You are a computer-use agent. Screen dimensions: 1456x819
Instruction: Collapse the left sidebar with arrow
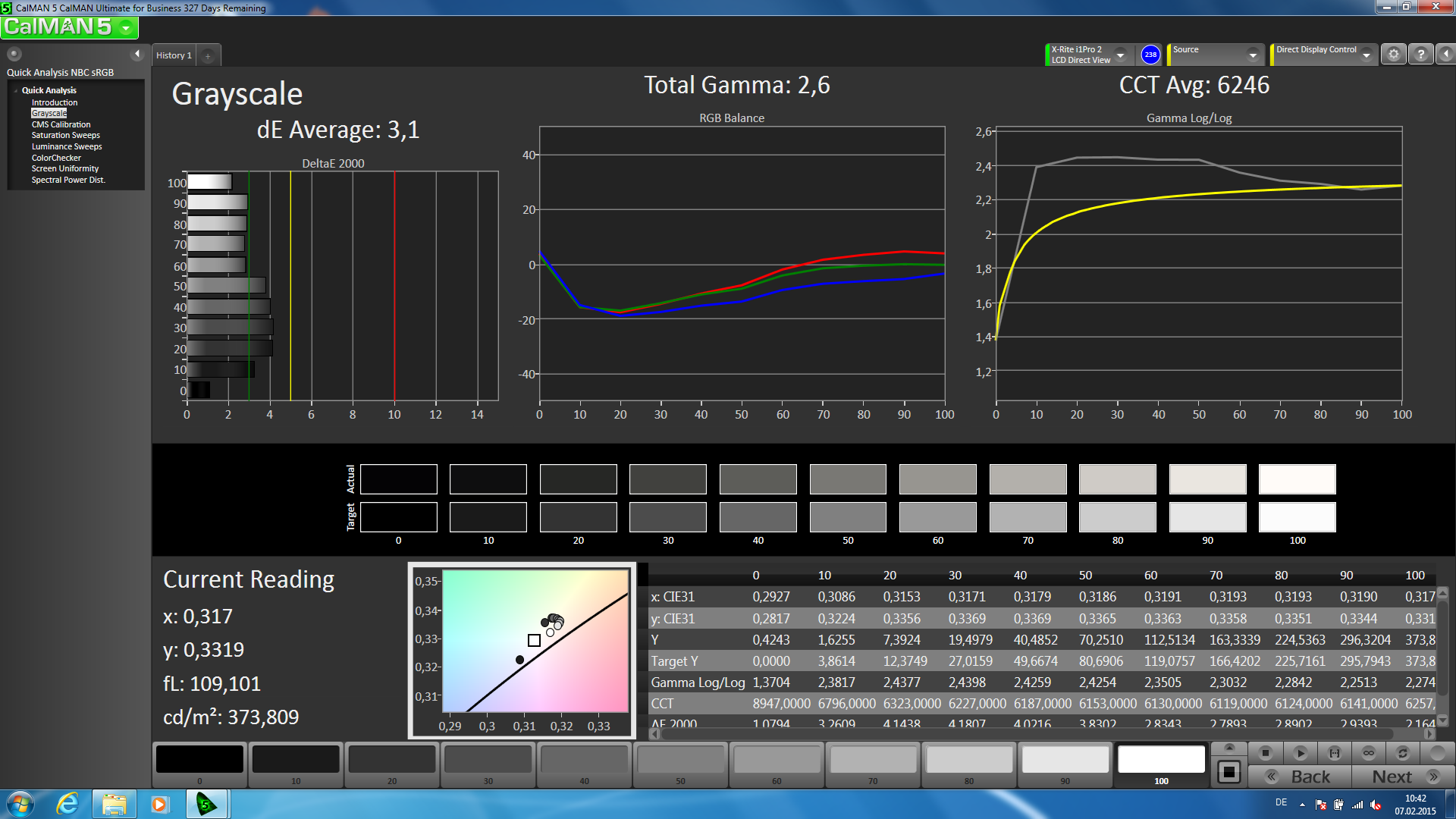point(137,54)
